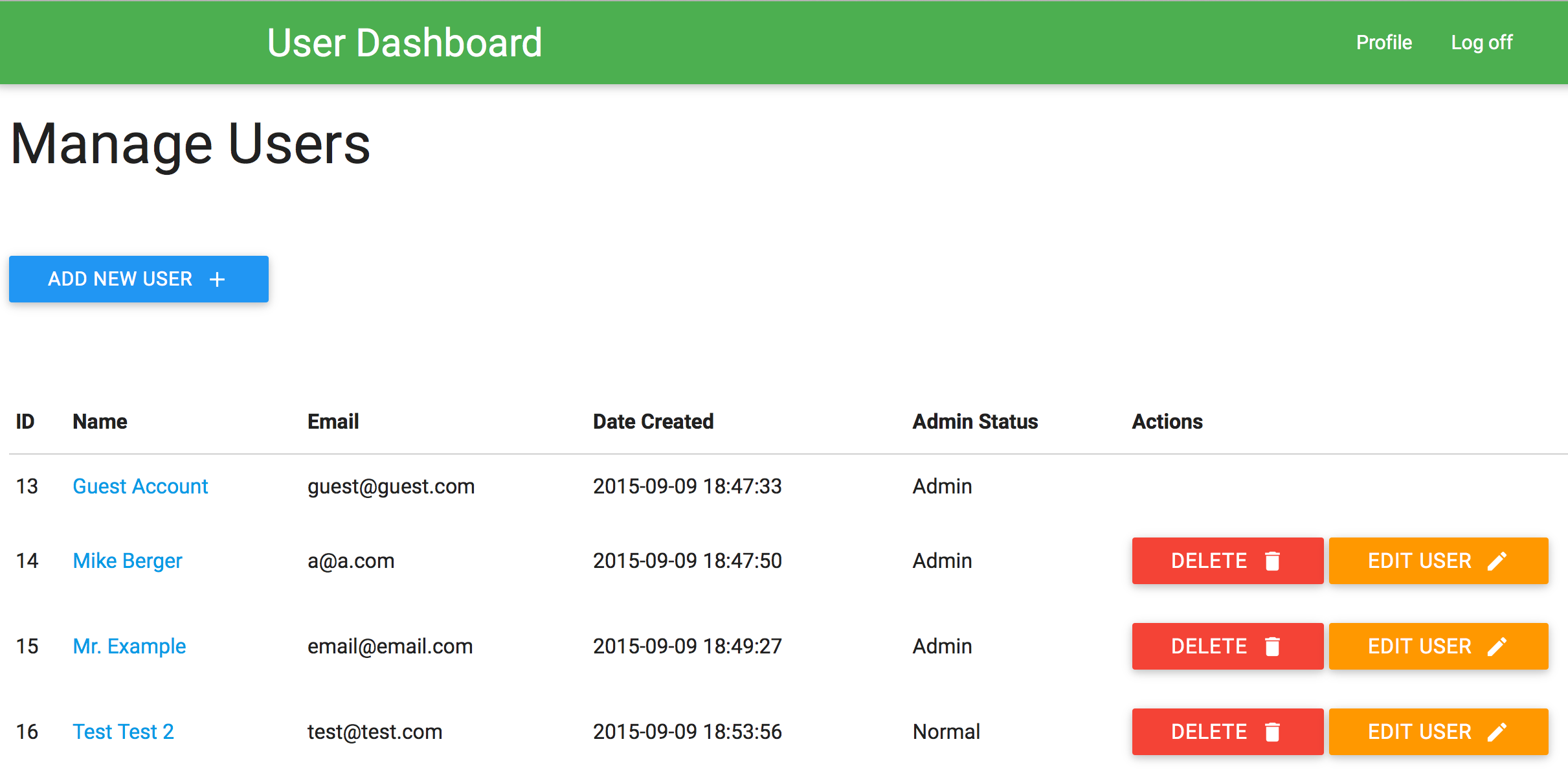This screenshot has width=1568, height=781.
Task: Click the plus icon on Add New User
Action: click(218, 279)
